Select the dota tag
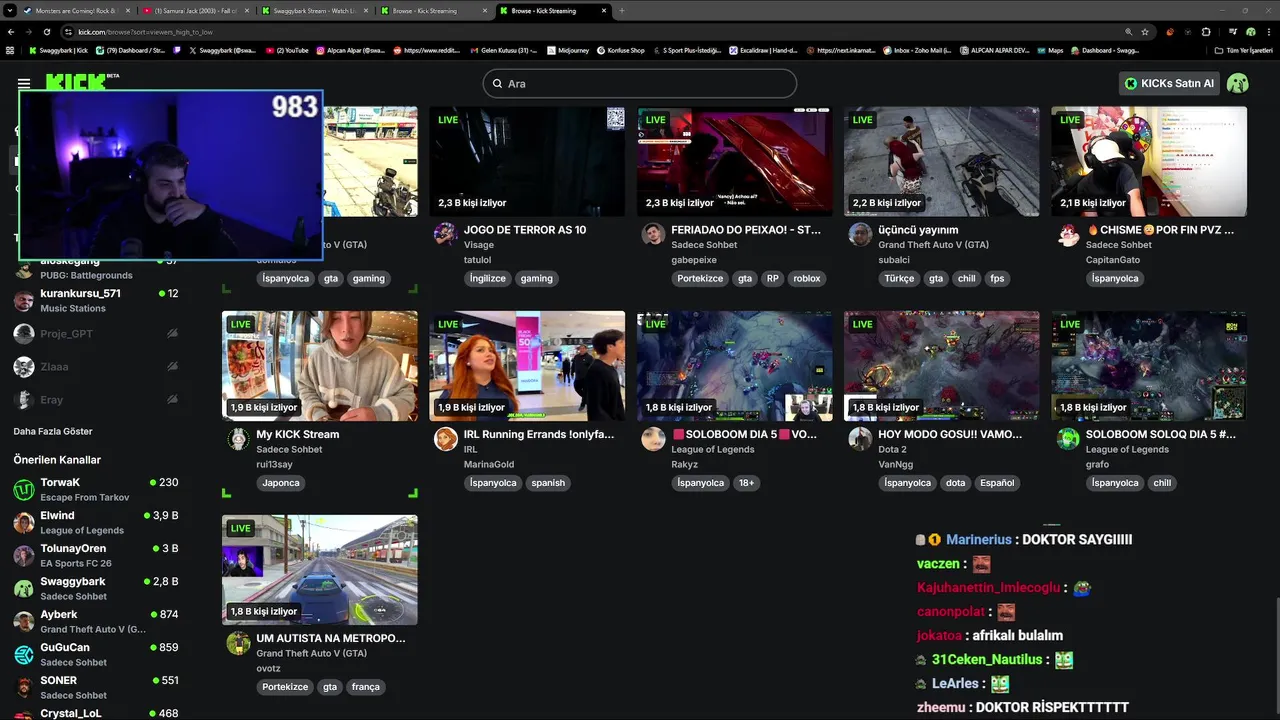 click(956, 483)
